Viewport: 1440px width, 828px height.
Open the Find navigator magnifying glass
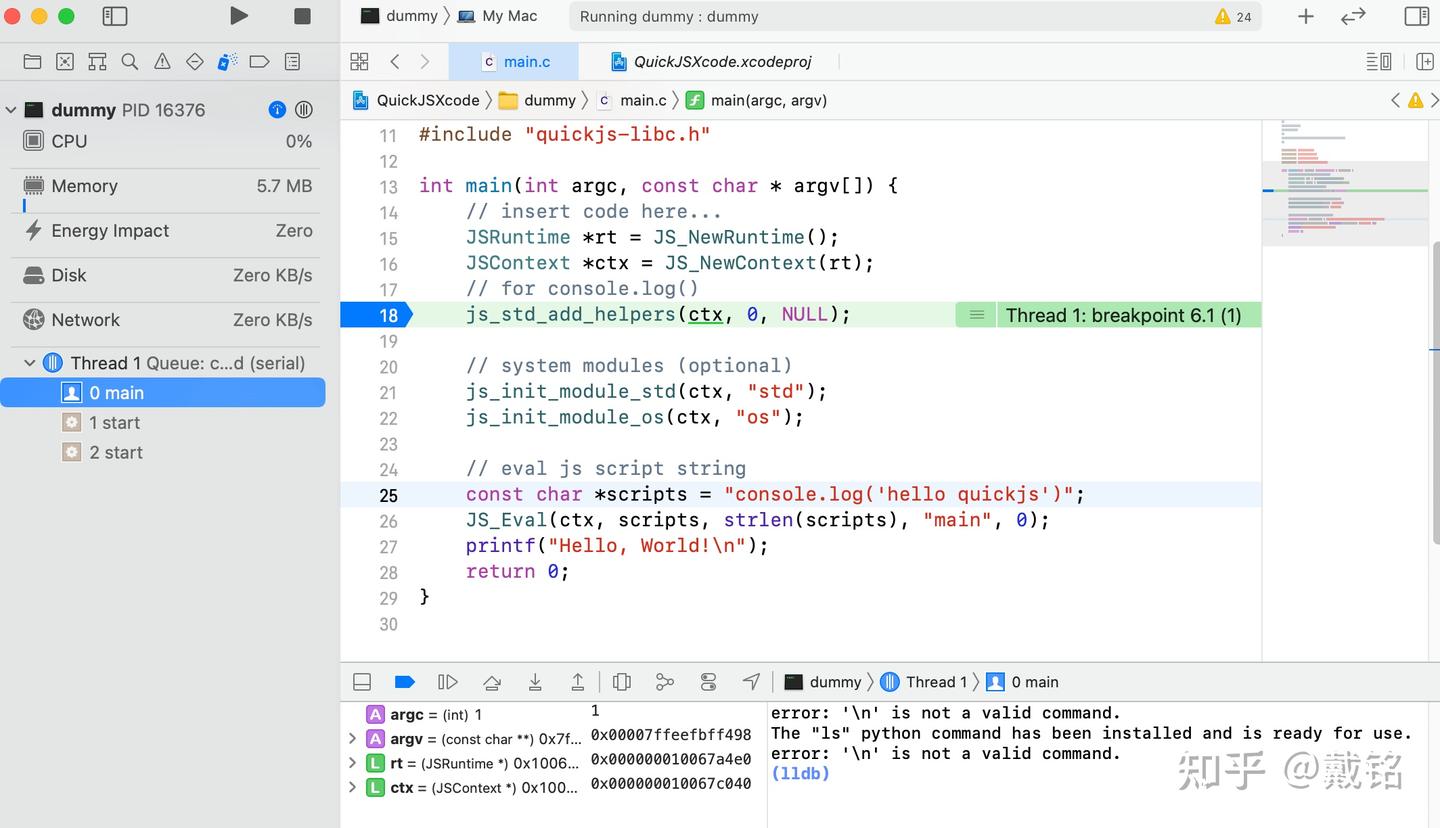(x=129, y=61)
